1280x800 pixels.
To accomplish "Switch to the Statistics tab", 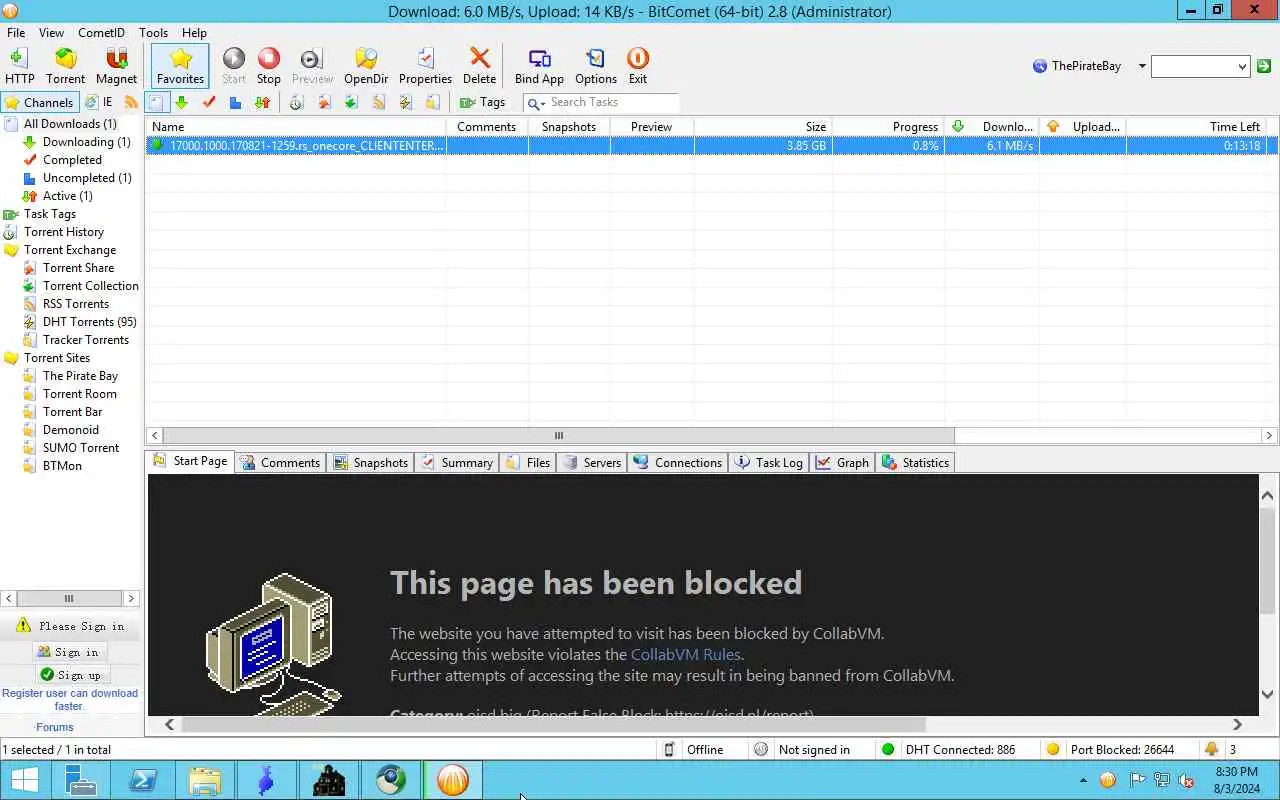I will 915,462.
